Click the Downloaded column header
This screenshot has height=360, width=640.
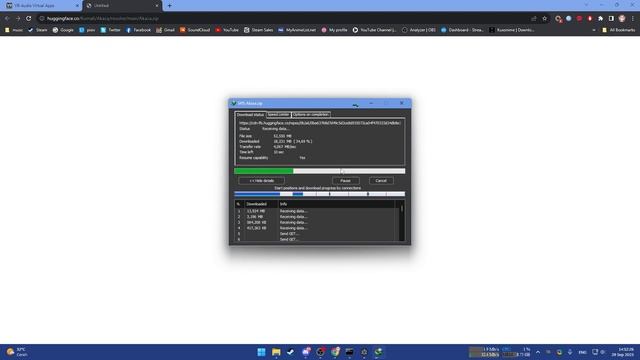(261, 204)
